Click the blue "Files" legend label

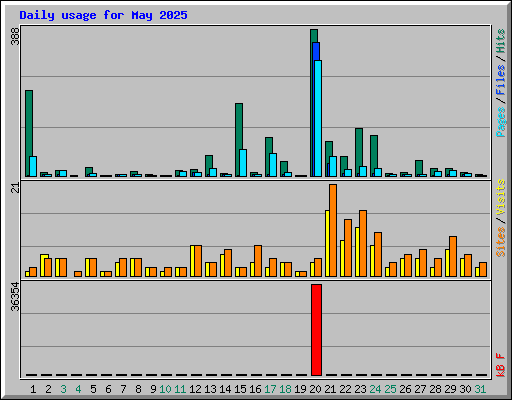click(500, 80)
